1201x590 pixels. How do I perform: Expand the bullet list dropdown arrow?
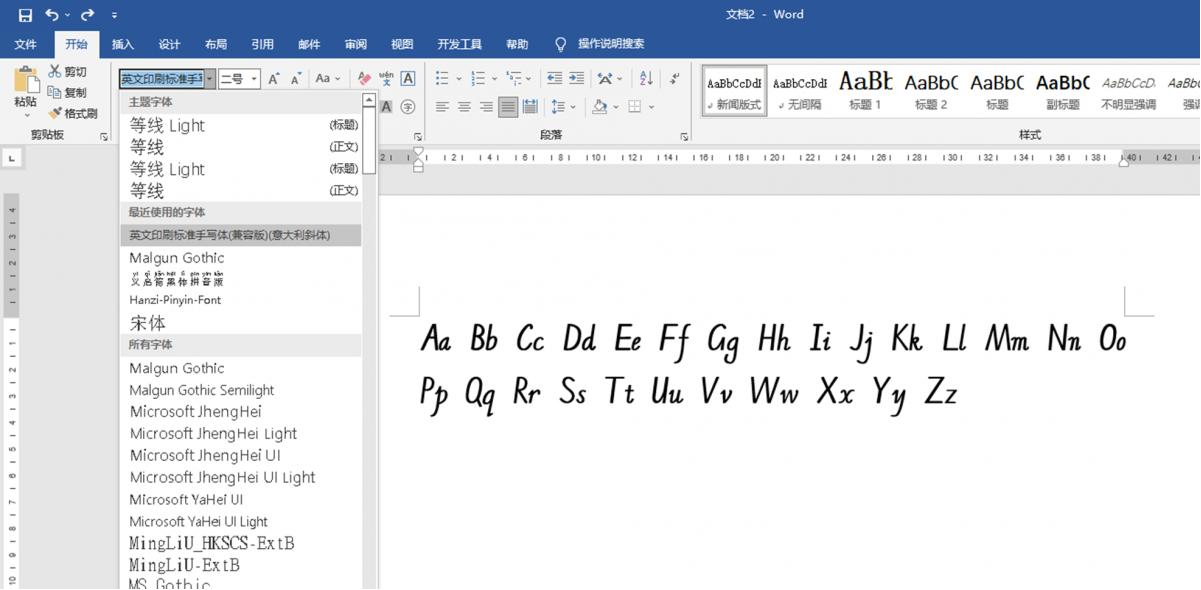(x=459, y=79)
